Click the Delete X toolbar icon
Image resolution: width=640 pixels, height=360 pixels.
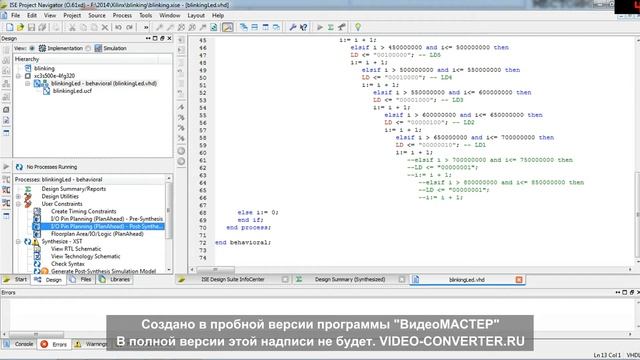105,27
